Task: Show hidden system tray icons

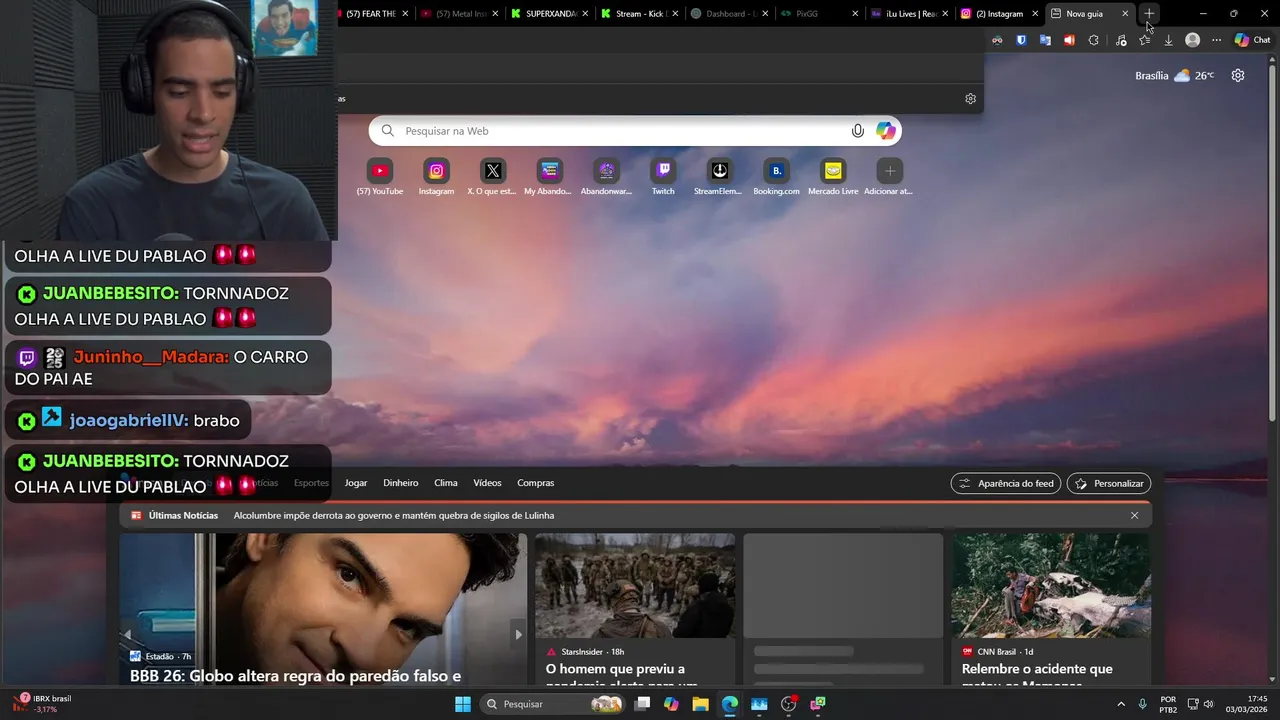Action: point(1121,704)
